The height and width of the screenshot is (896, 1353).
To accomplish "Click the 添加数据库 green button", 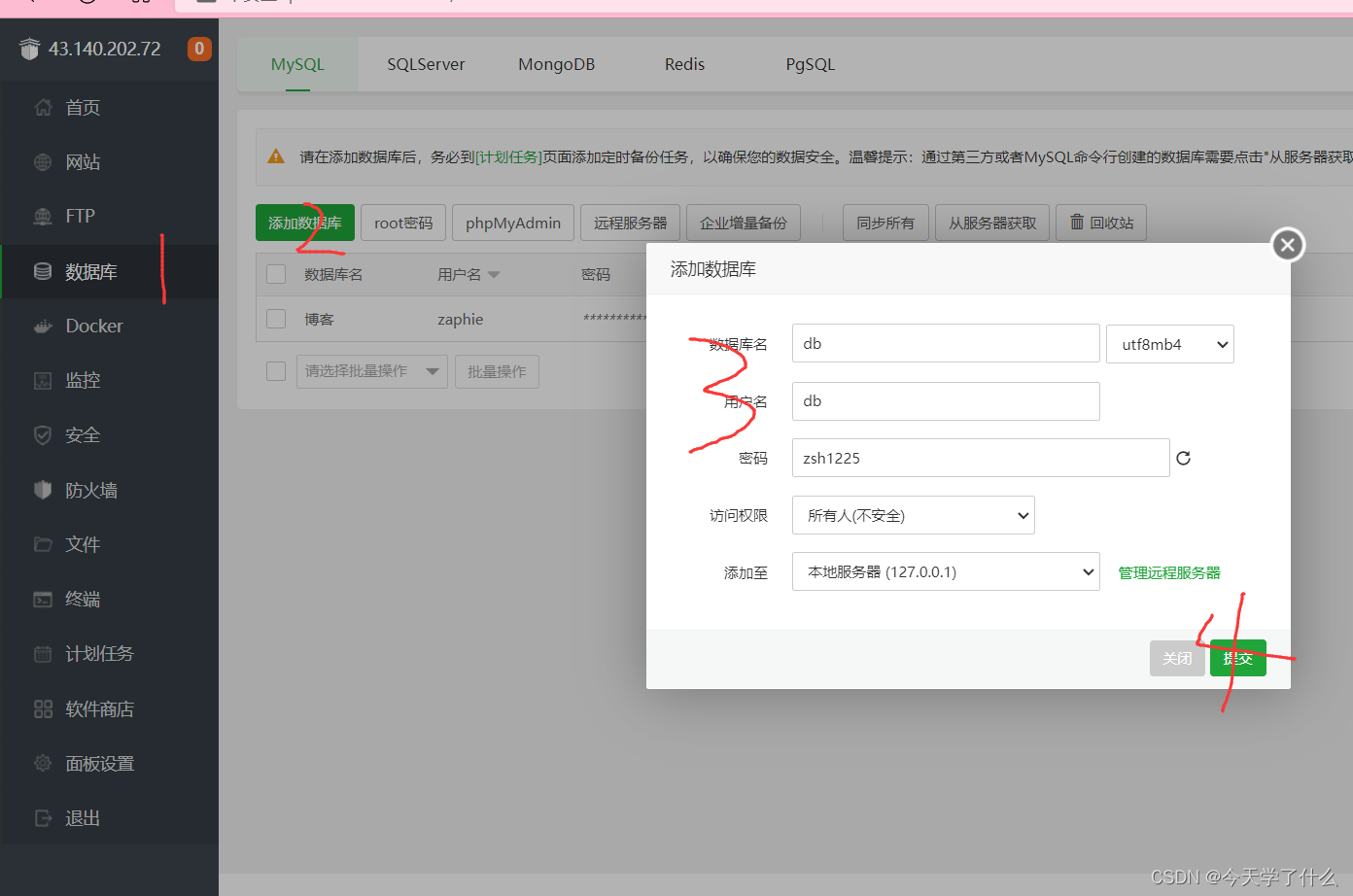I will (305, 223).
